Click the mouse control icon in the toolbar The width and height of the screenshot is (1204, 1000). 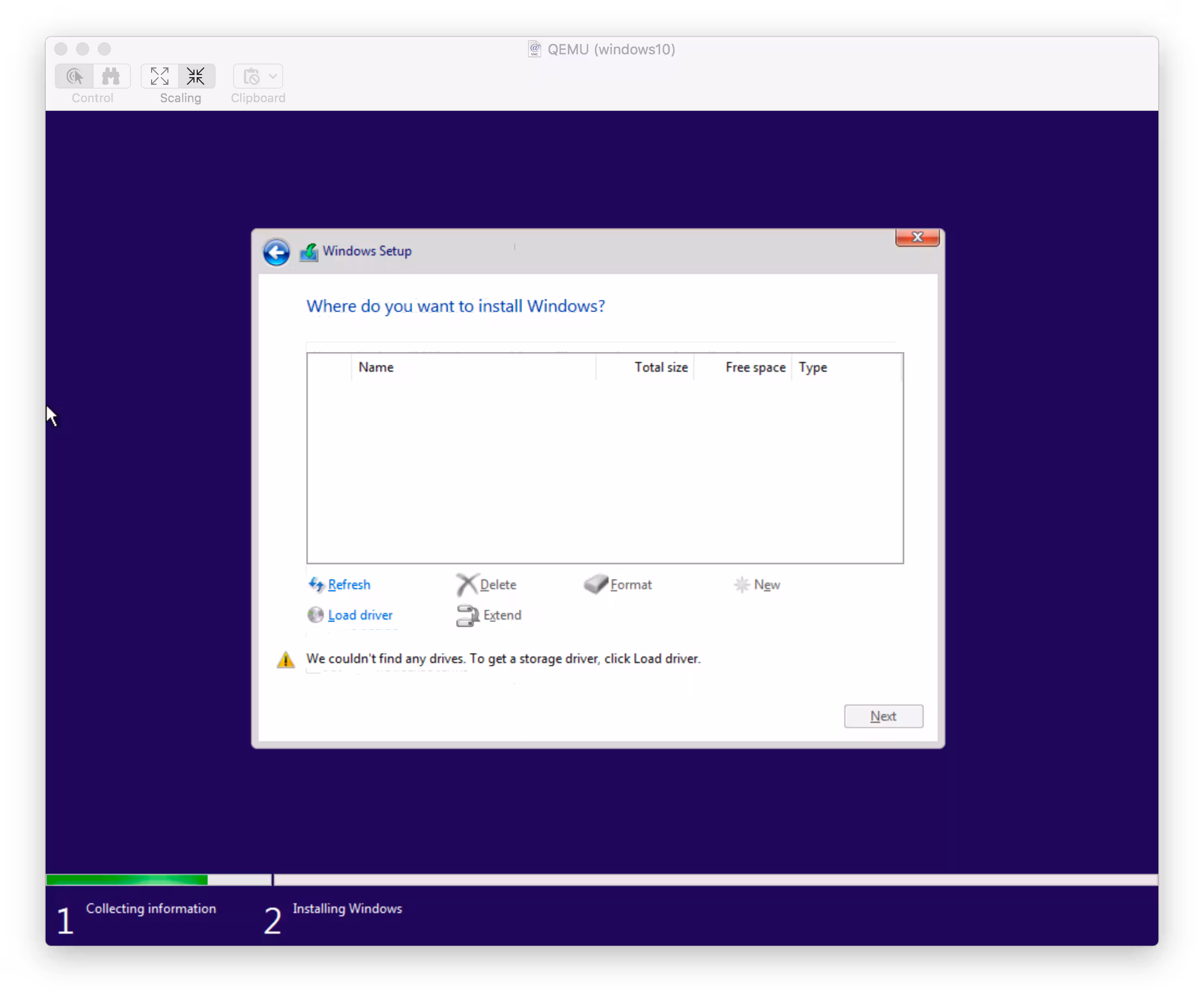coord(74,76)
